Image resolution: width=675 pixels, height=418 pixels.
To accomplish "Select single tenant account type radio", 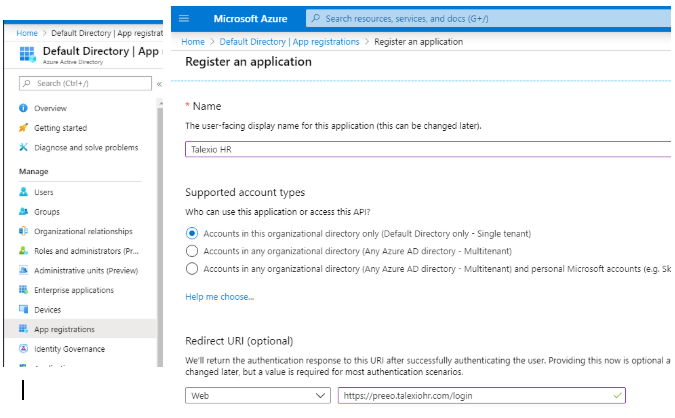I will [x=192, y=233].
